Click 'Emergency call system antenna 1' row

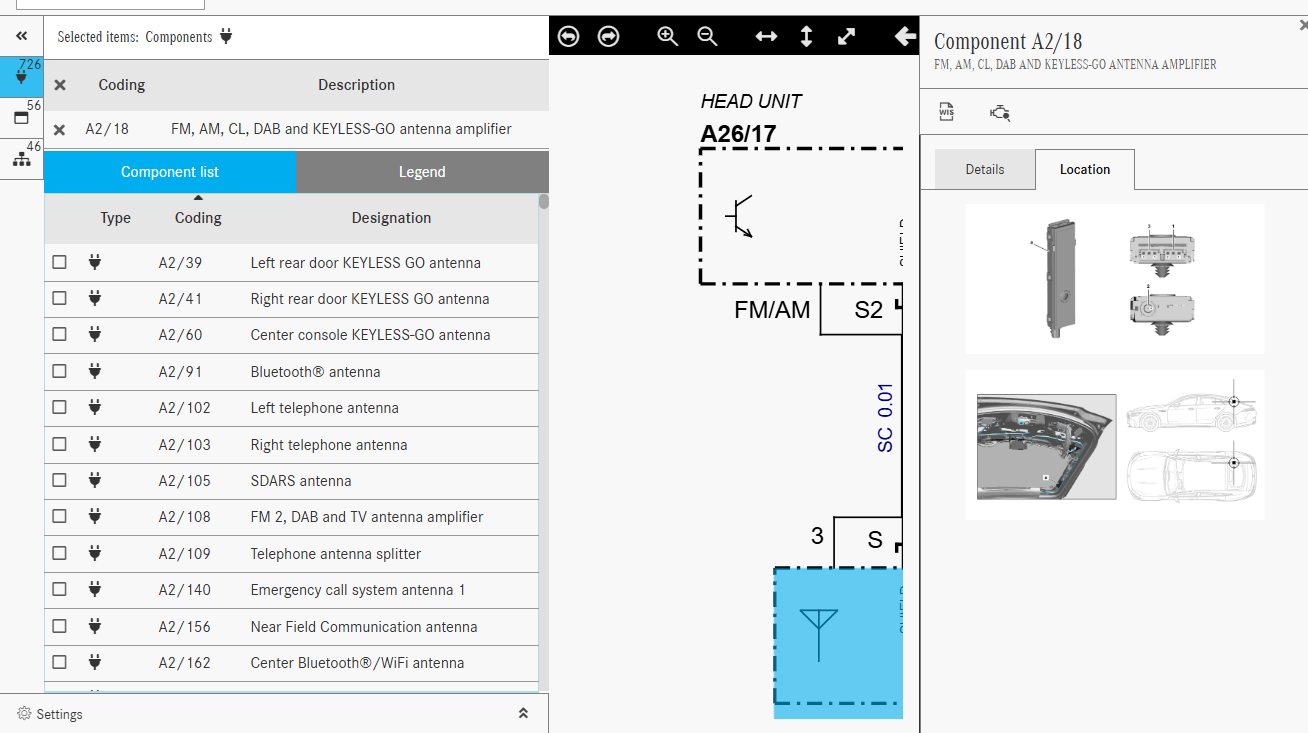pyautogui.click(x=291, y=590)
